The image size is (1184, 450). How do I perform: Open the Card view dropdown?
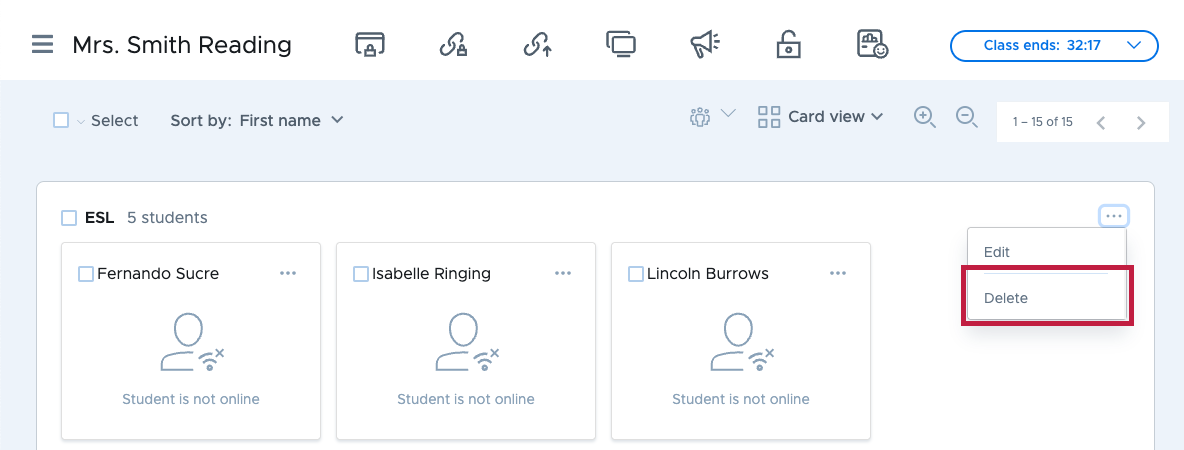821,117
